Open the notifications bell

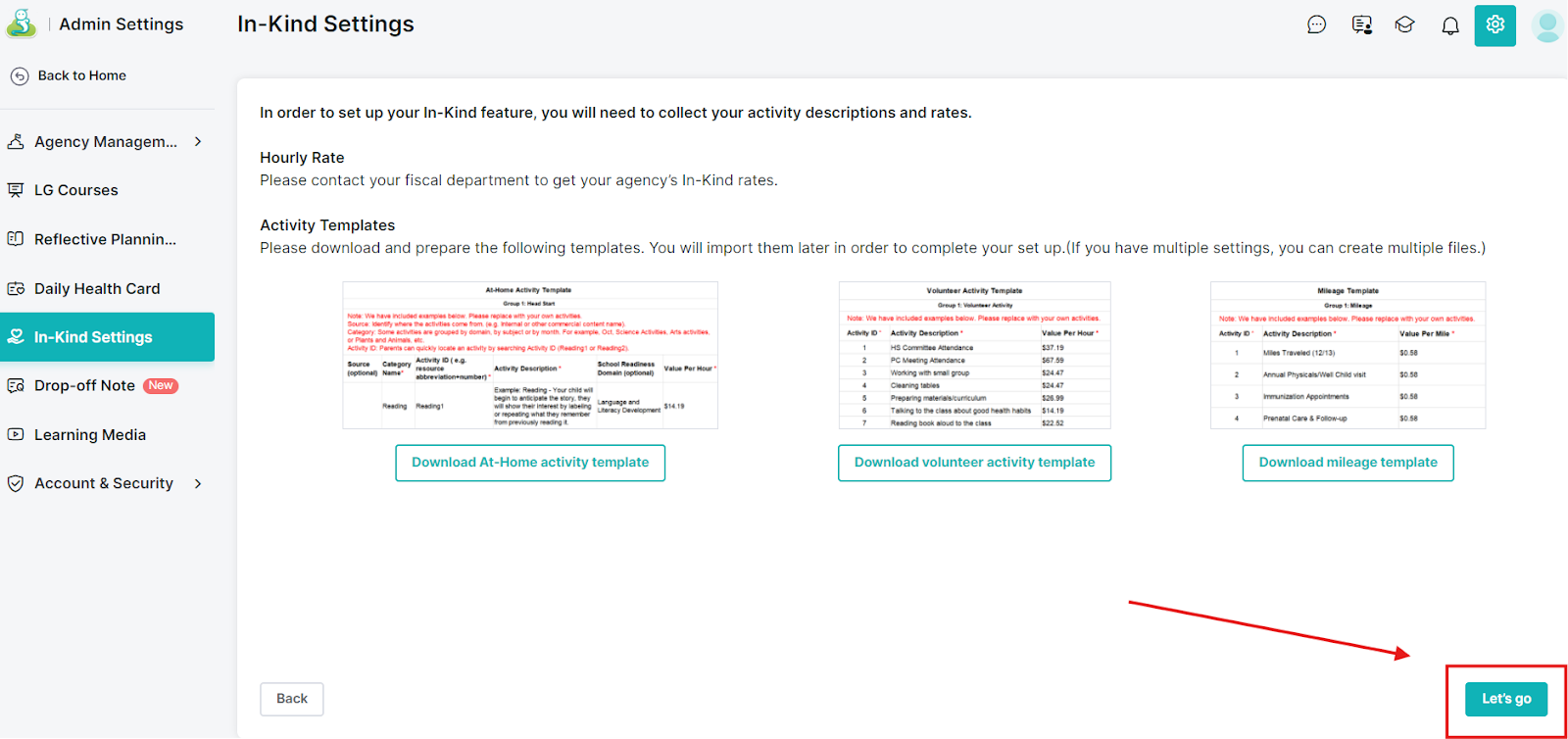pyautogui.click(x=1450, y=25)
